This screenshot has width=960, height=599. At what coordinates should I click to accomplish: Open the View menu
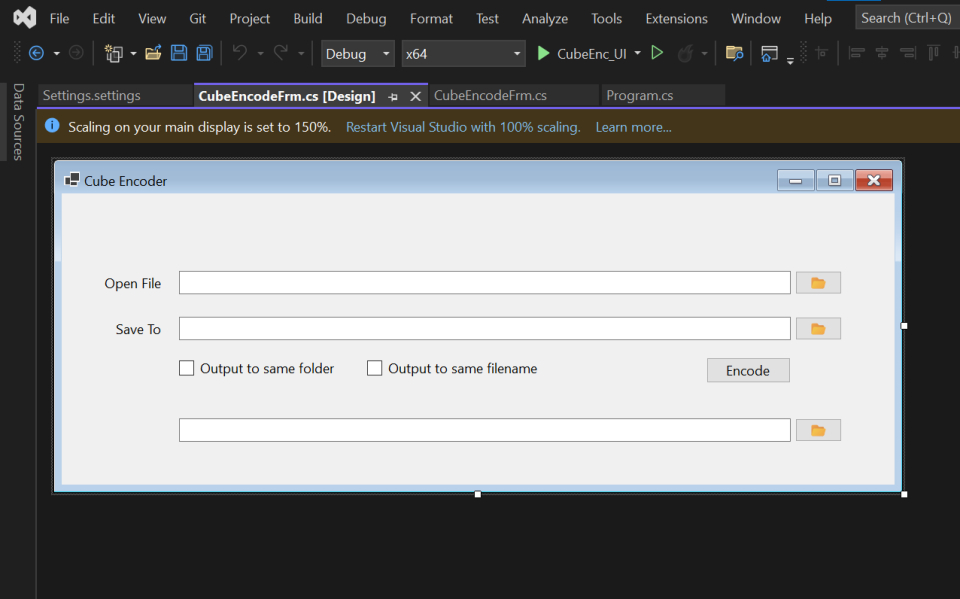coord(152,19)
